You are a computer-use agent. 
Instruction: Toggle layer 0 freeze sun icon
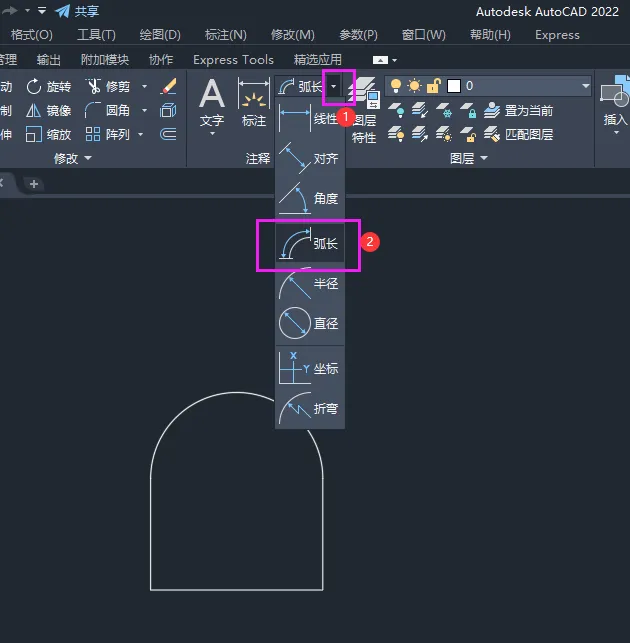coord(414,86)
